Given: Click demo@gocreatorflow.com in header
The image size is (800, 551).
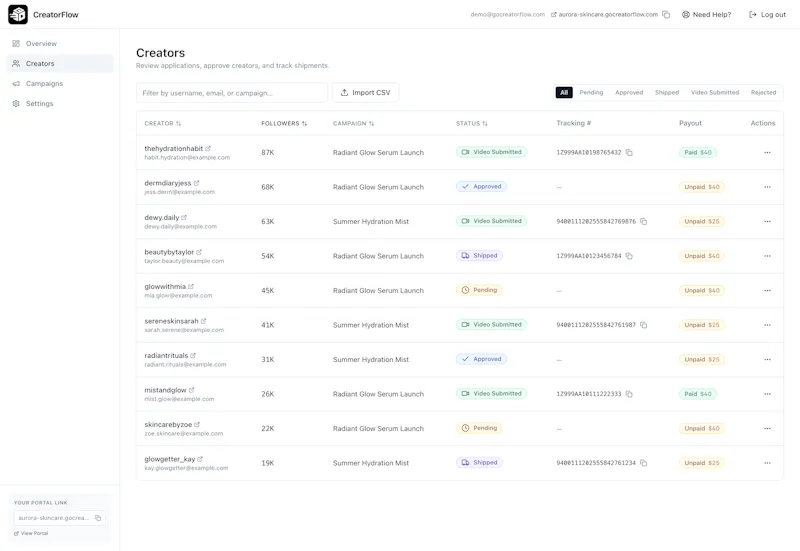Looking at the screenshot, I should [x=508, y=14].
